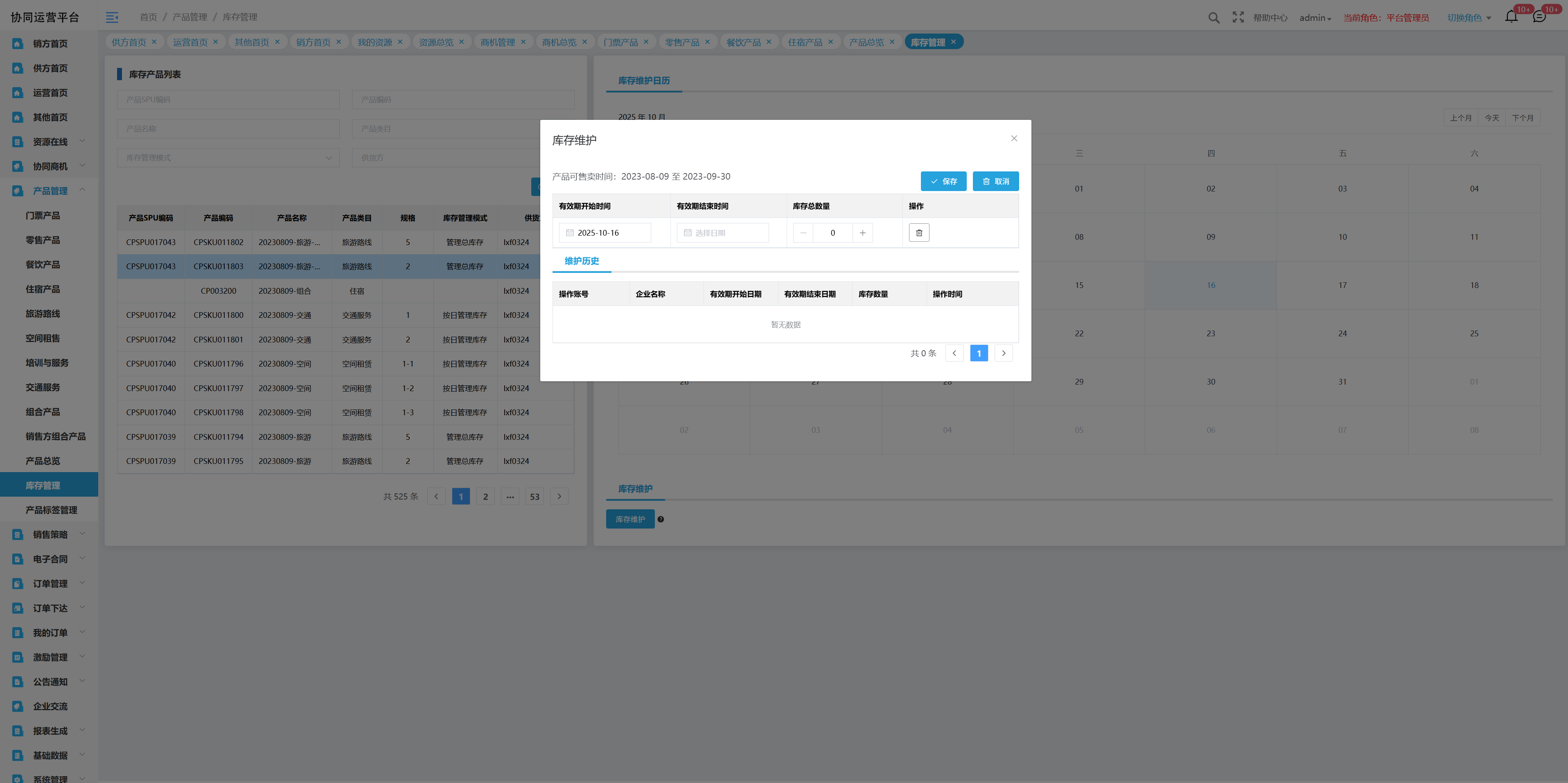Open the 切换角色 dropdown
This screenshot has height=783, width=1568.
[x=1468, y=18]
